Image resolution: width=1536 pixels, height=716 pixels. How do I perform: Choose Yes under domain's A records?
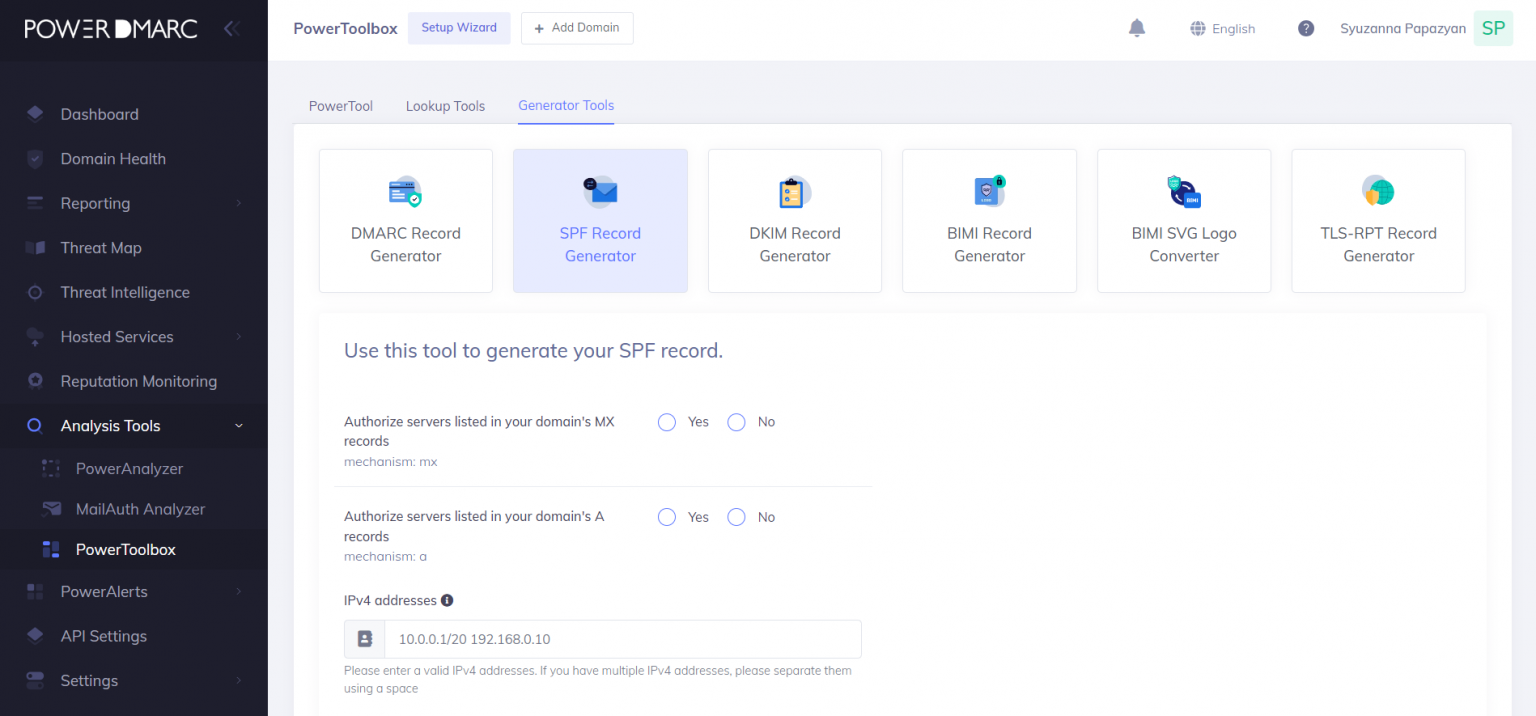pyautogui.click(x=666, y=517)
